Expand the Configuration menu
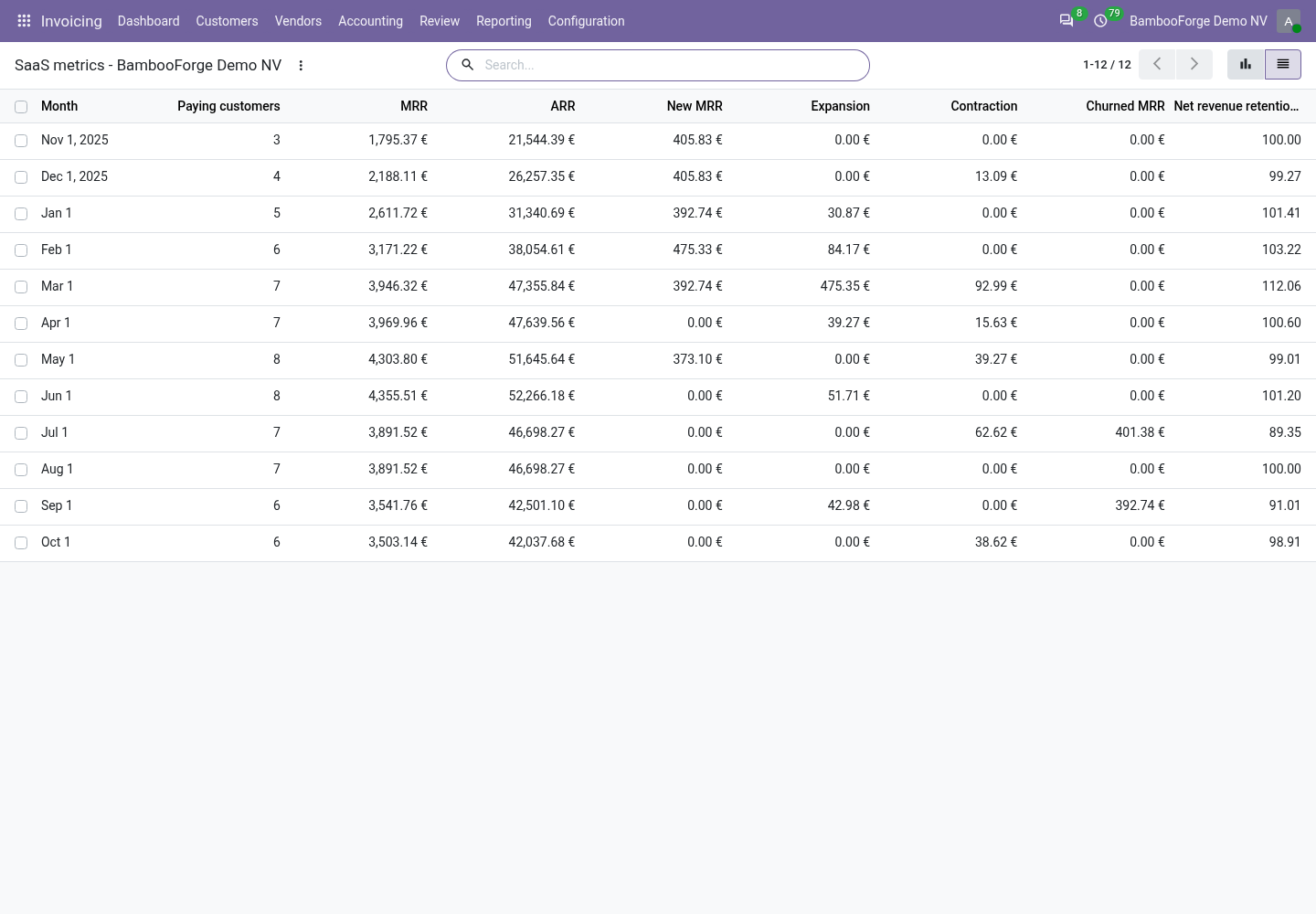Screen dimensions: 1316x914 tap(586, 20)
